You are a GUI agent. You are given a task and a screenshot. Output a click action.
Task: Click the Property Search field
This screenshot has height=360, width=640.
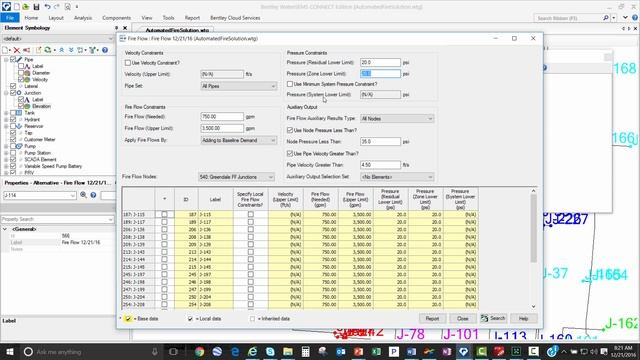(x=57, y=219)
